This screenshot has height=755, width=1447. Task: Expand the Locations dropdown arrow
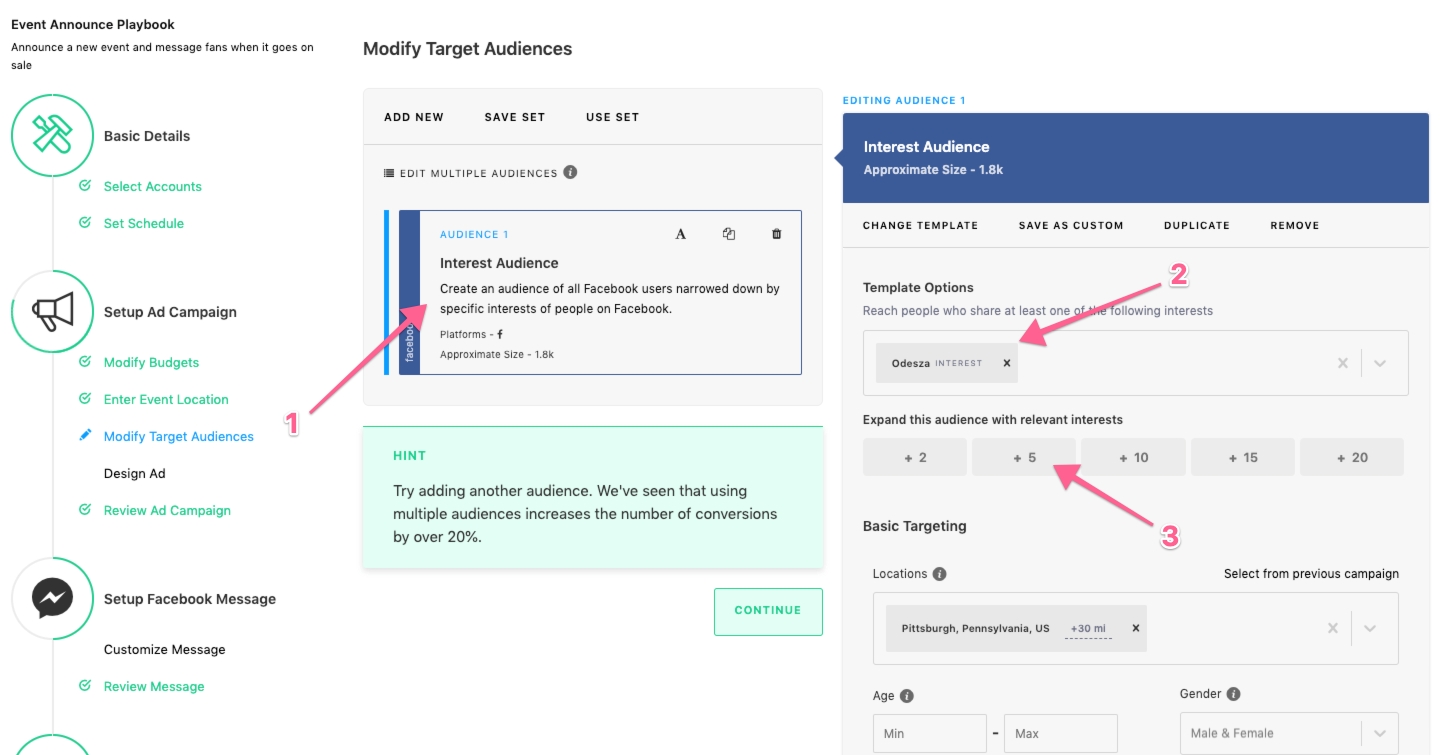[x=1370, y=628]
